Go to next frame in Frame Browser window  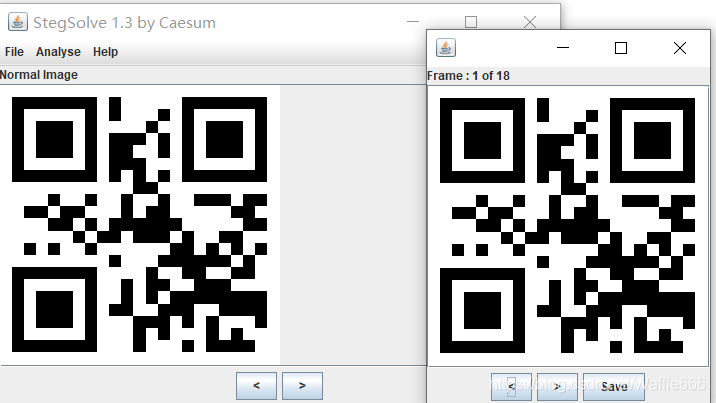click(x=557, y=387)
